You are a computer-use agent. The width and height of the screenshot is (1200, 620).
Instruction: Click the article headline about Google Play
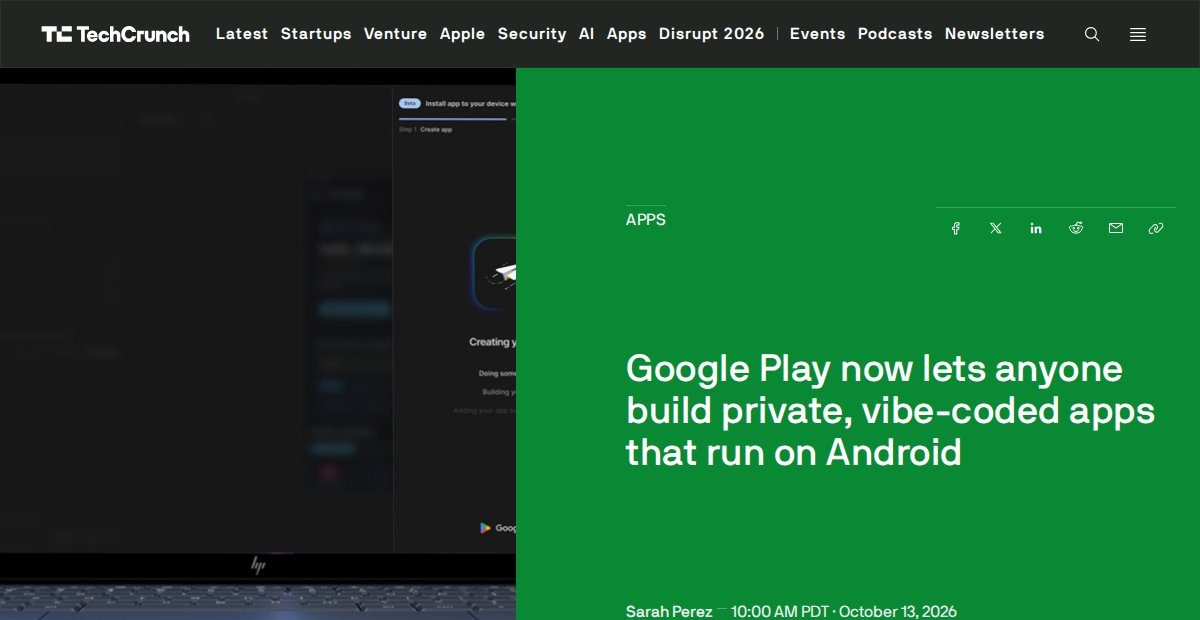coord(890,411)
